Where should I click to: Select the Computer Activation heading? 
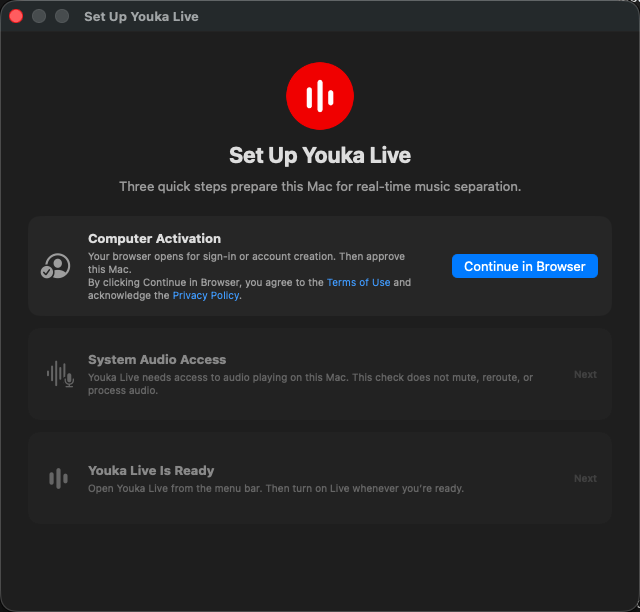(x=154, y=238)
